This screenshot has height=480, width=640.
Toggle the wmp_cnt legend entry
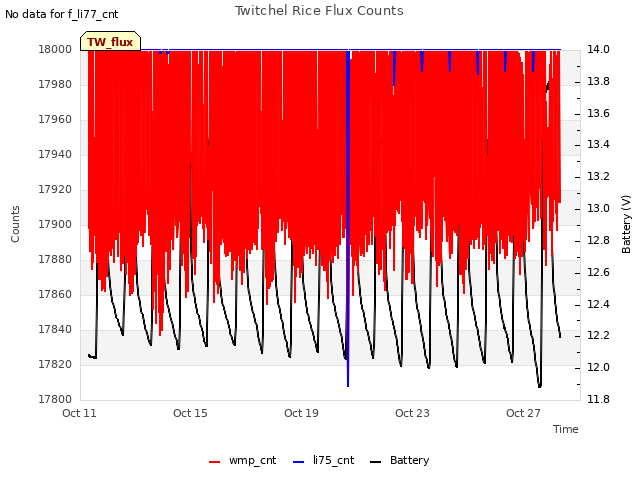(x=242, y=460)
